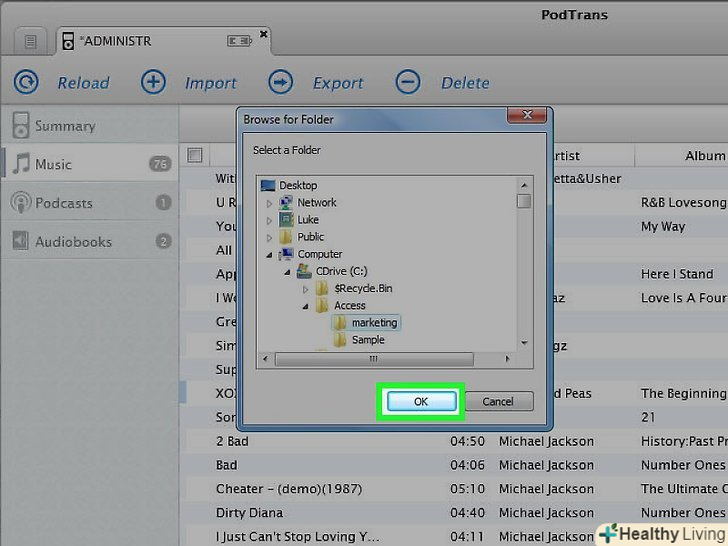Click Cancel in Browse for Folder dialog
This screenshot has width=728, height=546.
click(499, 401)
